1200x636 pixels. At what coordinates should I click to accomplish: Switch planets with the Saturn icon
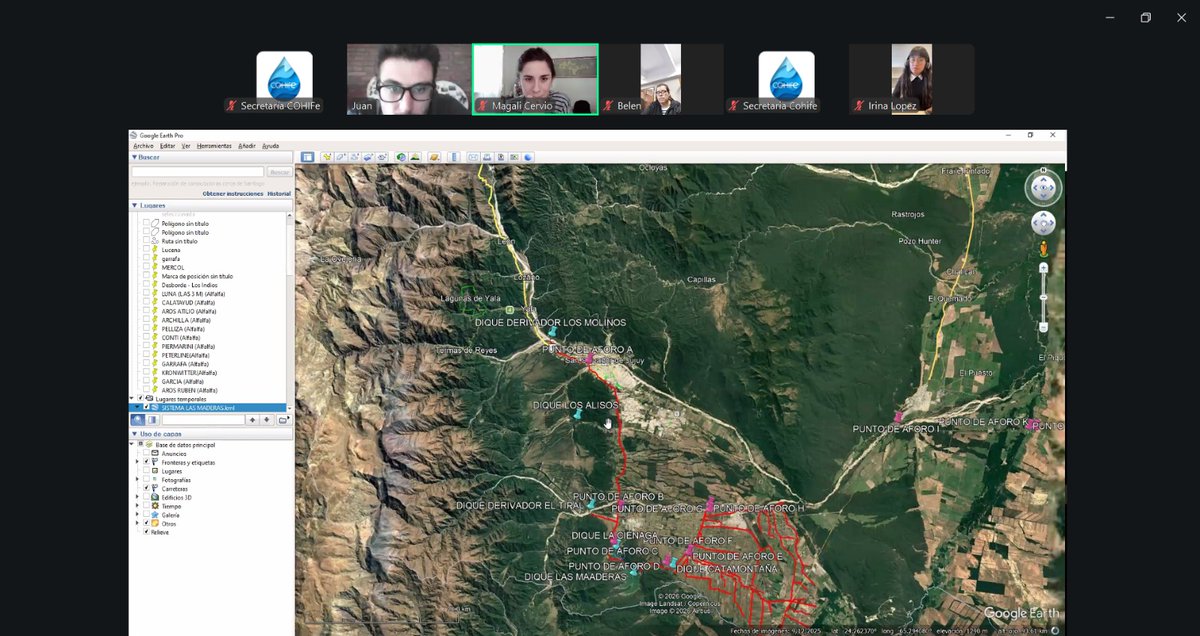[433, 157]
